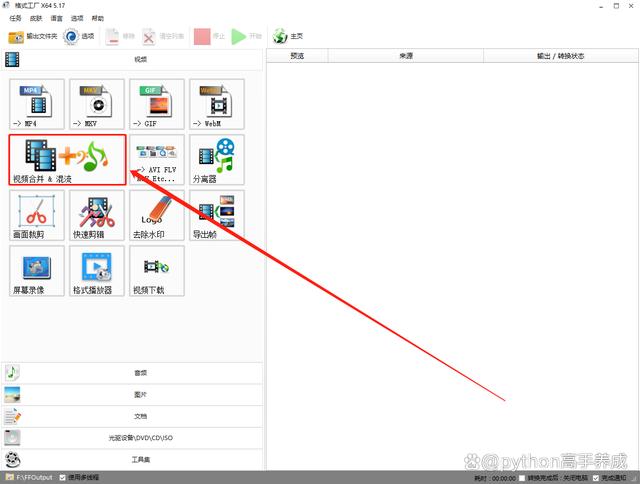Click the 输出文件夹 toolbar button
The height and width of the screenshot is (484, 640).
point(33,37)
